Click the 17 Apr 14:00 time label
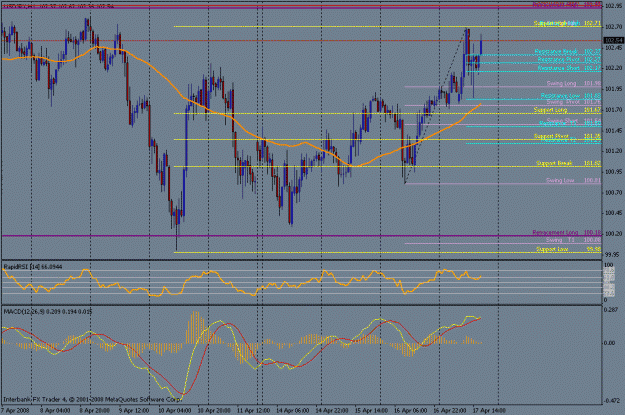 point(489,410)
